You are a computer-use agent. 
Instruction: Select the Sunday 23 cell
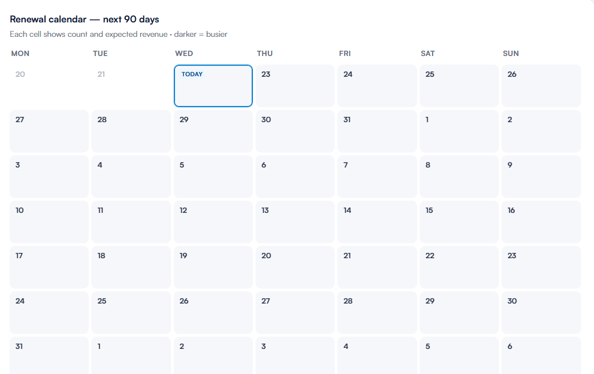point(541,267)
